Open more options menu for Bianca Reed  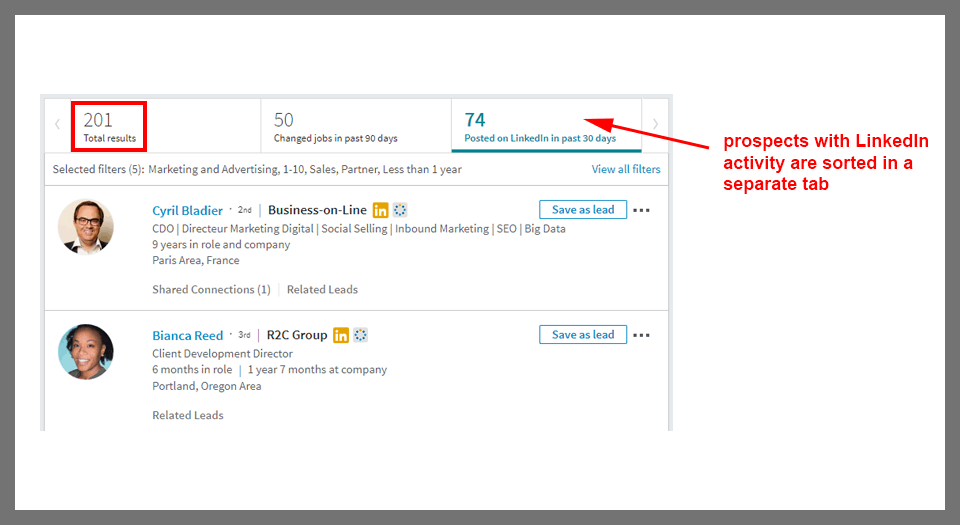642,335
